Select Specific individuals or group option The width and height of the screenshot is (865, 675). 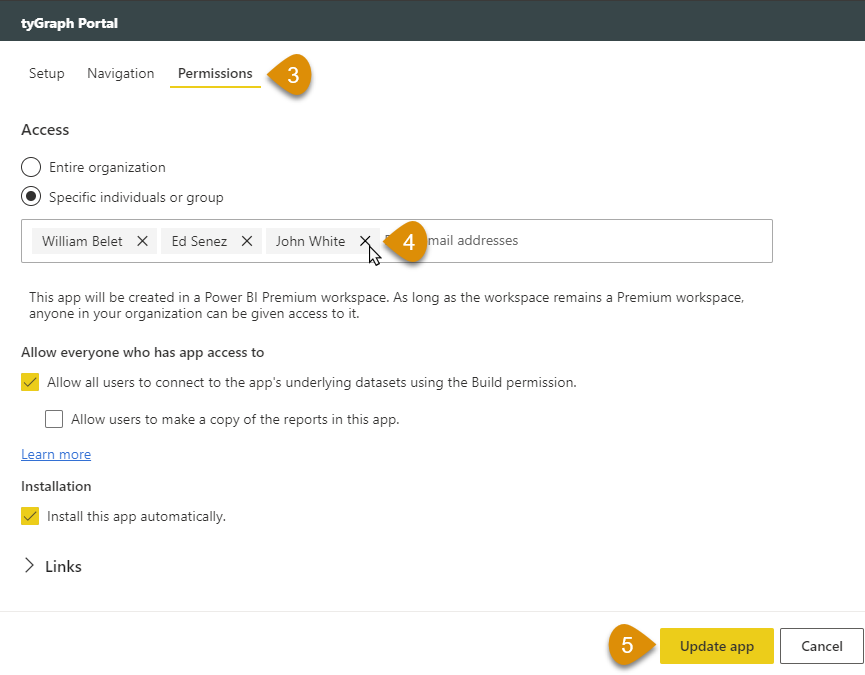click(x=31, y=197)
